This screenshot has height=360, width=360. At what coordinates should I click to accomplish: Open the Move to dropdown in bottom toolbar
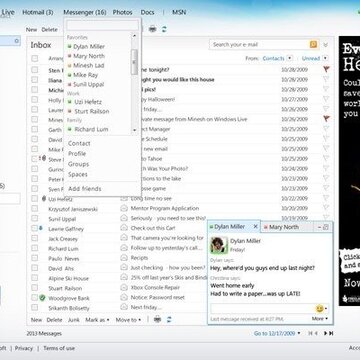(128, 320)
